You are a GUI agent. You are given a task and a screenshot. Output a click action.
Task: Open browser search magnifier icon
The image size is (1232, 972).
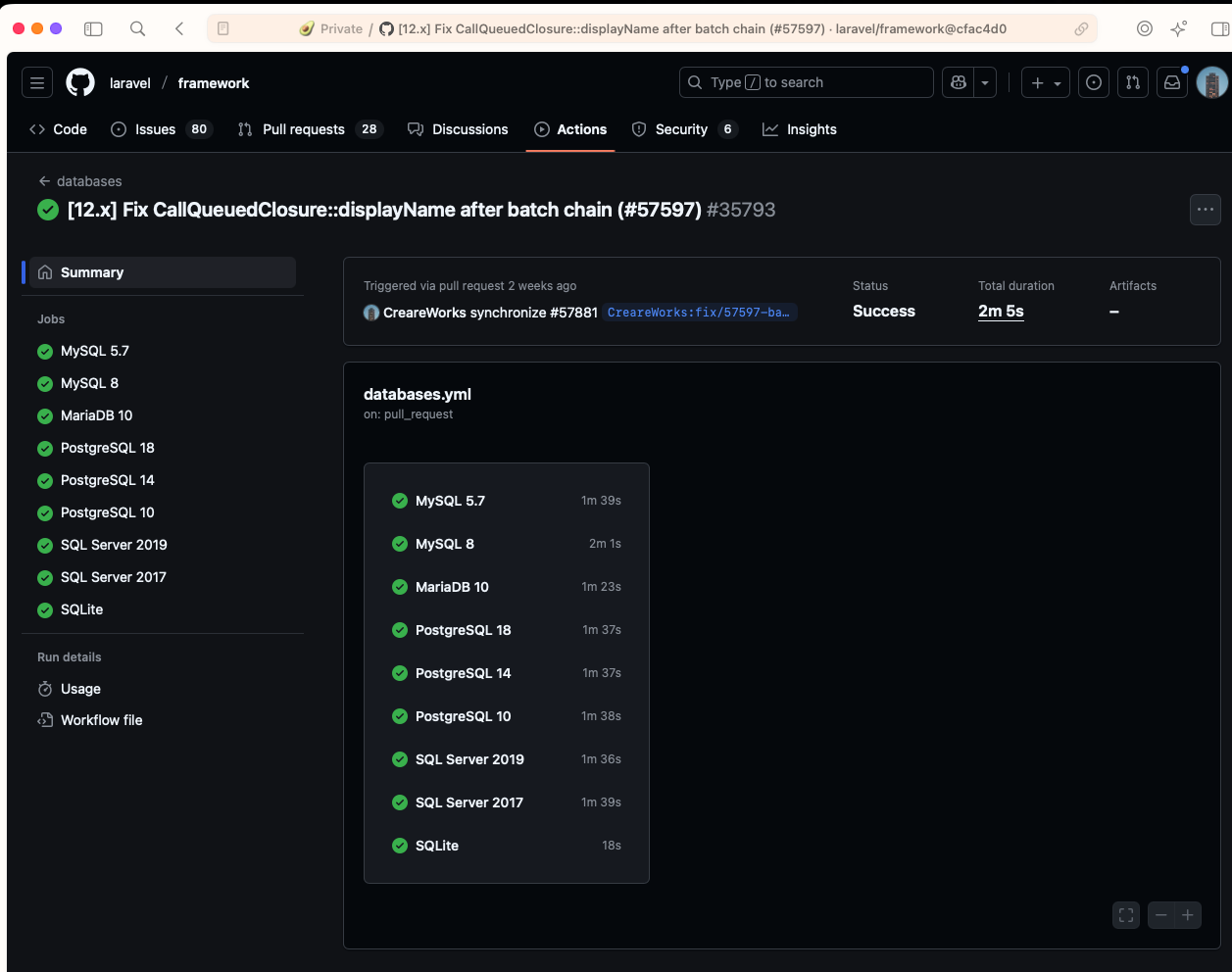(138, 28)
